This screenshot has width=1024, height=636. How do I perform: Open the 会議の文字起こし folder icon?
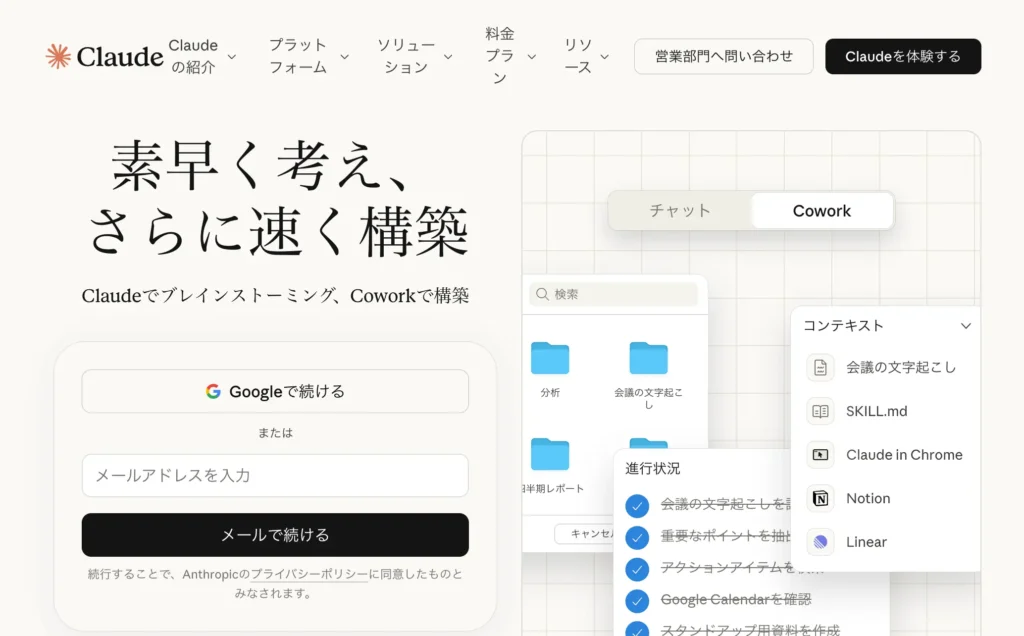648,358
